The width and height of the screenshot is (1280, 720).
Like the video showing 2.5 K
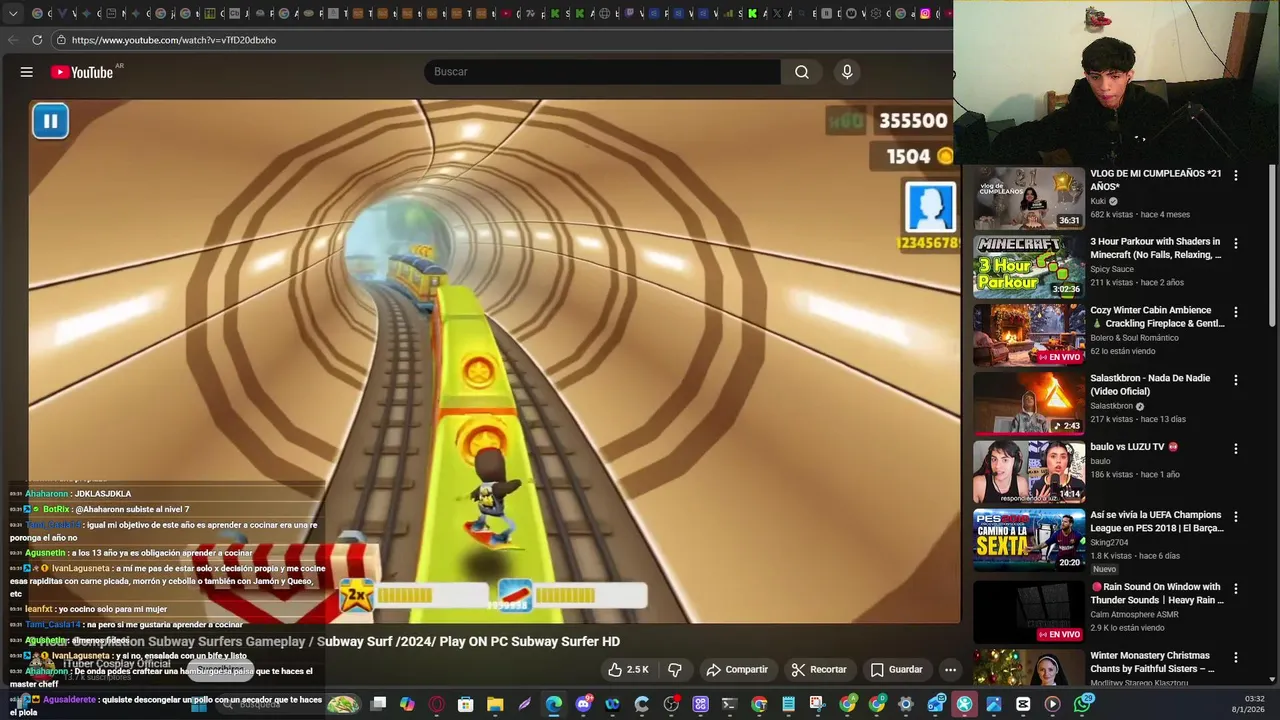pos(628,670)
